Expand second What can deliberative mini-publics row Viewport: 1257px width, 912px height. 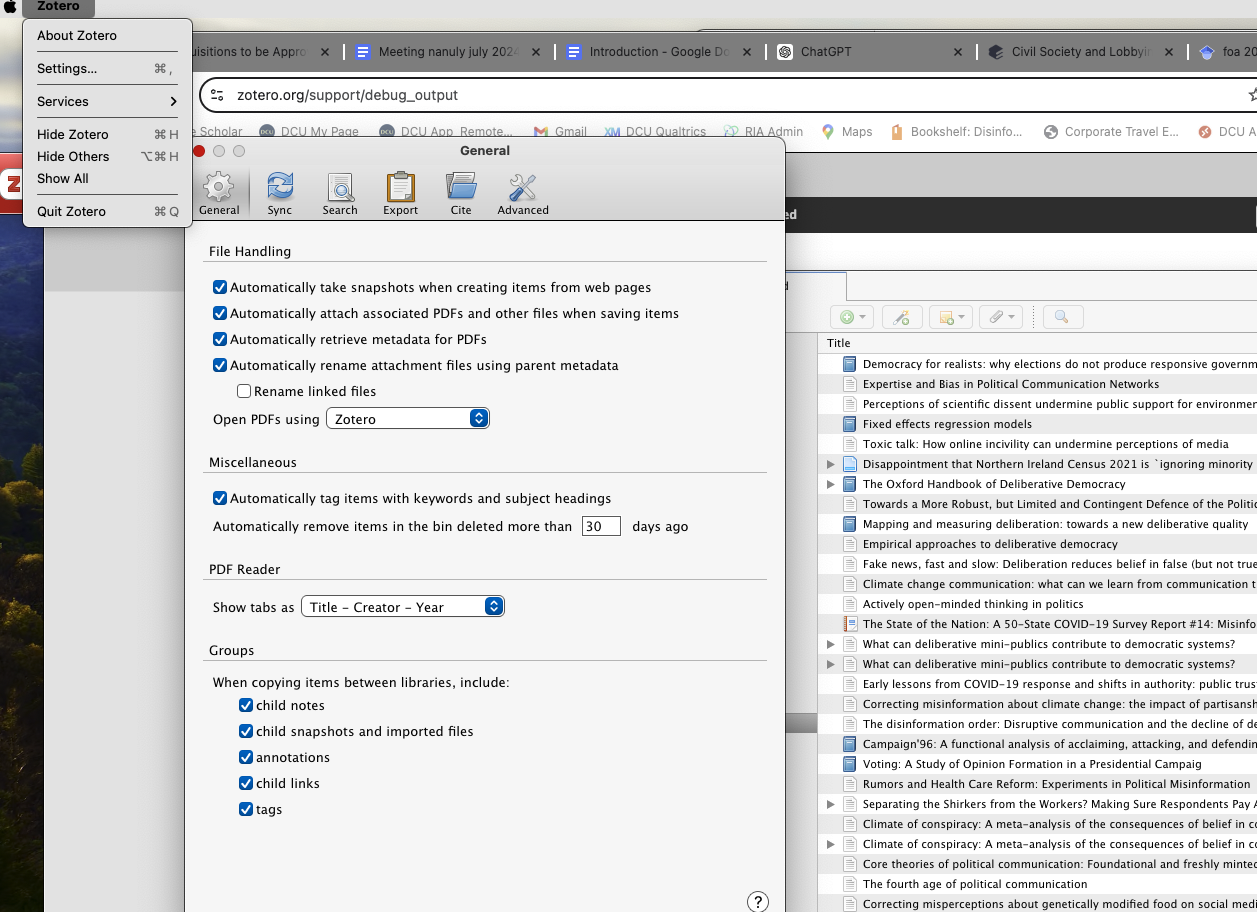(x=830, y=664)
